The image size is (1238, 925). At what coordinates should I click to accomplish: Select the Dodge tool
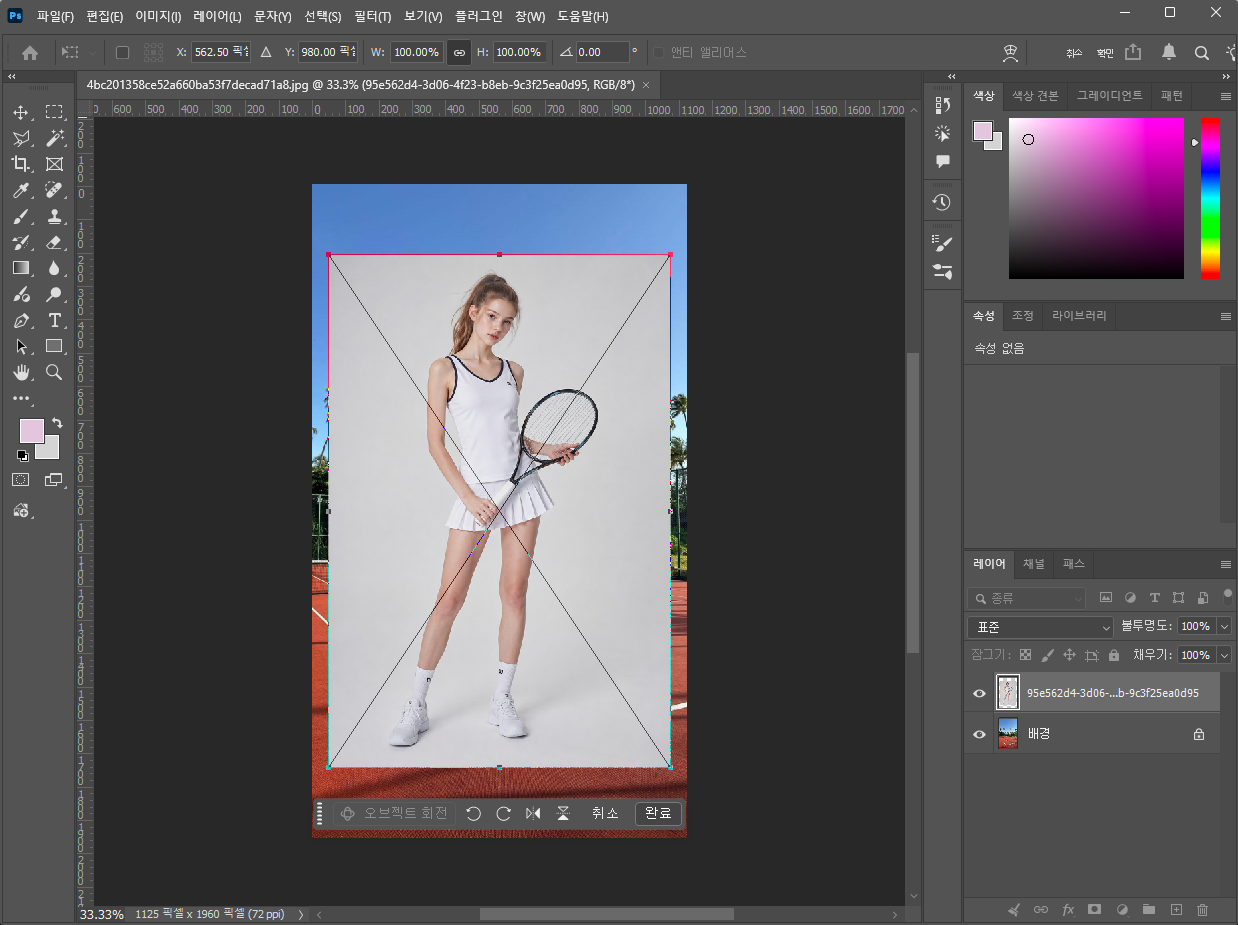pos(54,294)
